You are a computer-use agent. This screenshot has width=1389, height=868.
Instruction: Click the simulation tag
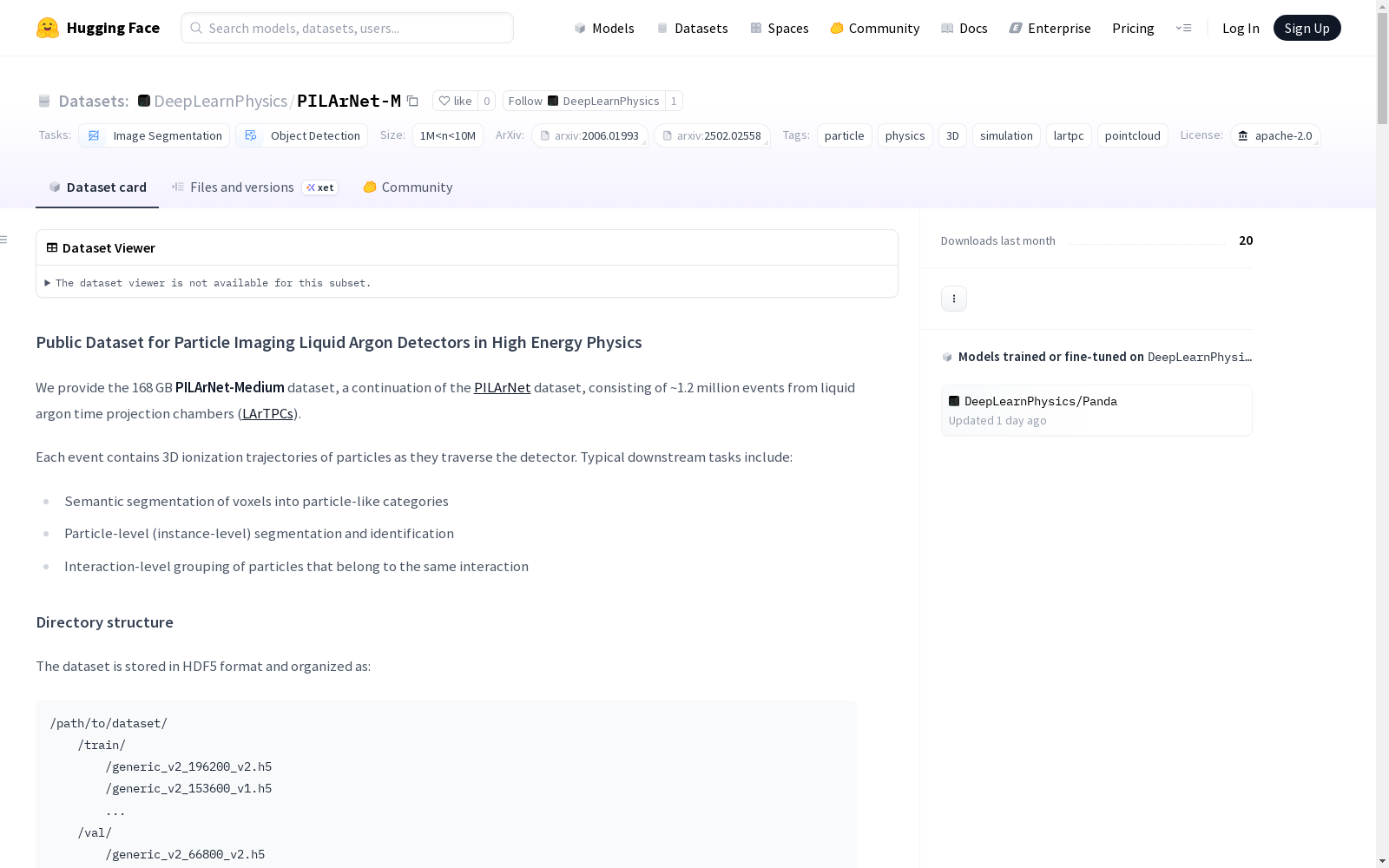(1006, 135)
